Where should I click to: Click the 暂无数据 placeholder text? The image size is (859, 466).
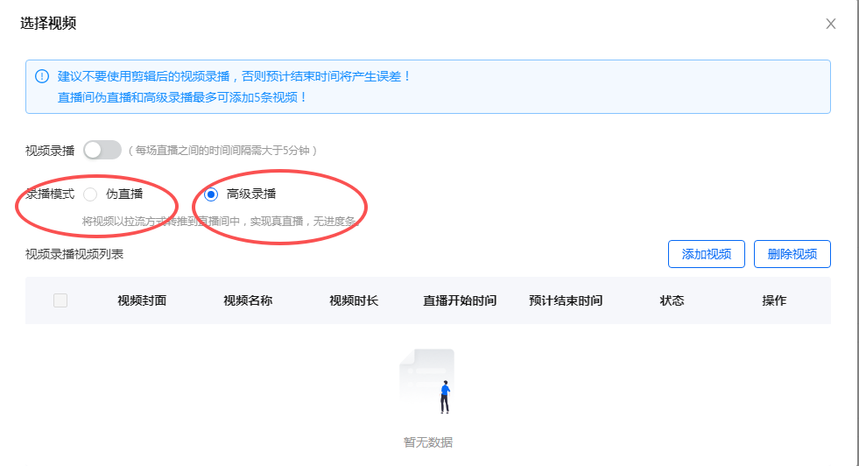428,442
